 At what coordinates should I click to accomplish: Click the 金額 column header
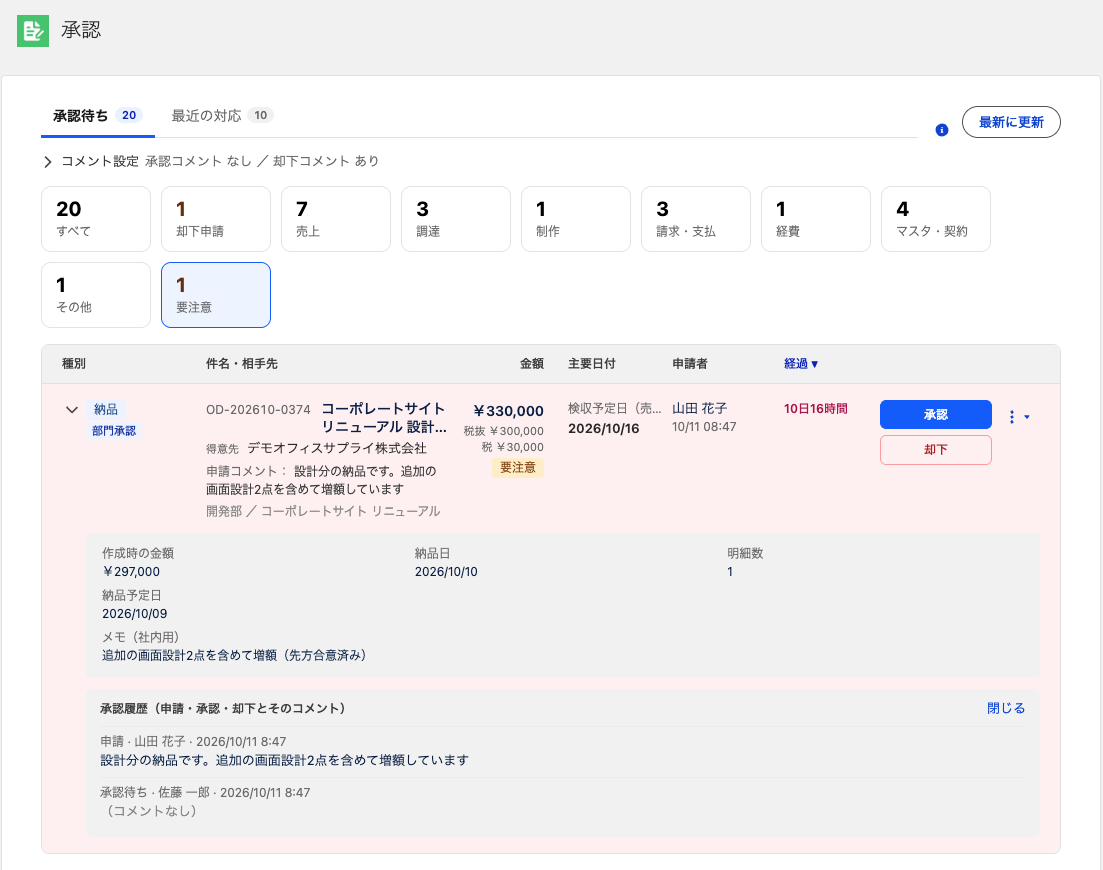(532, 364)
